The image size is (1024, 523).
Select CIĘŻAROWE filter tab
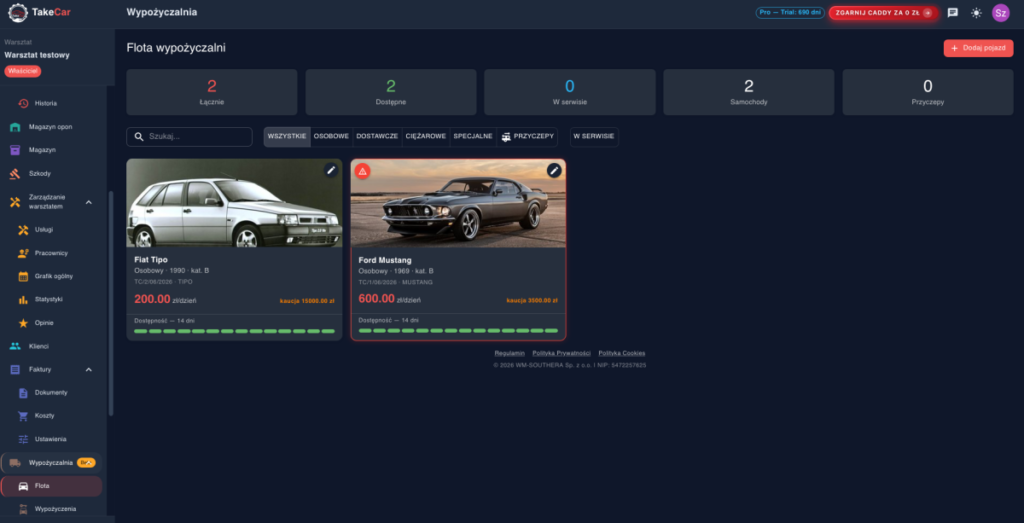point(426,136)
